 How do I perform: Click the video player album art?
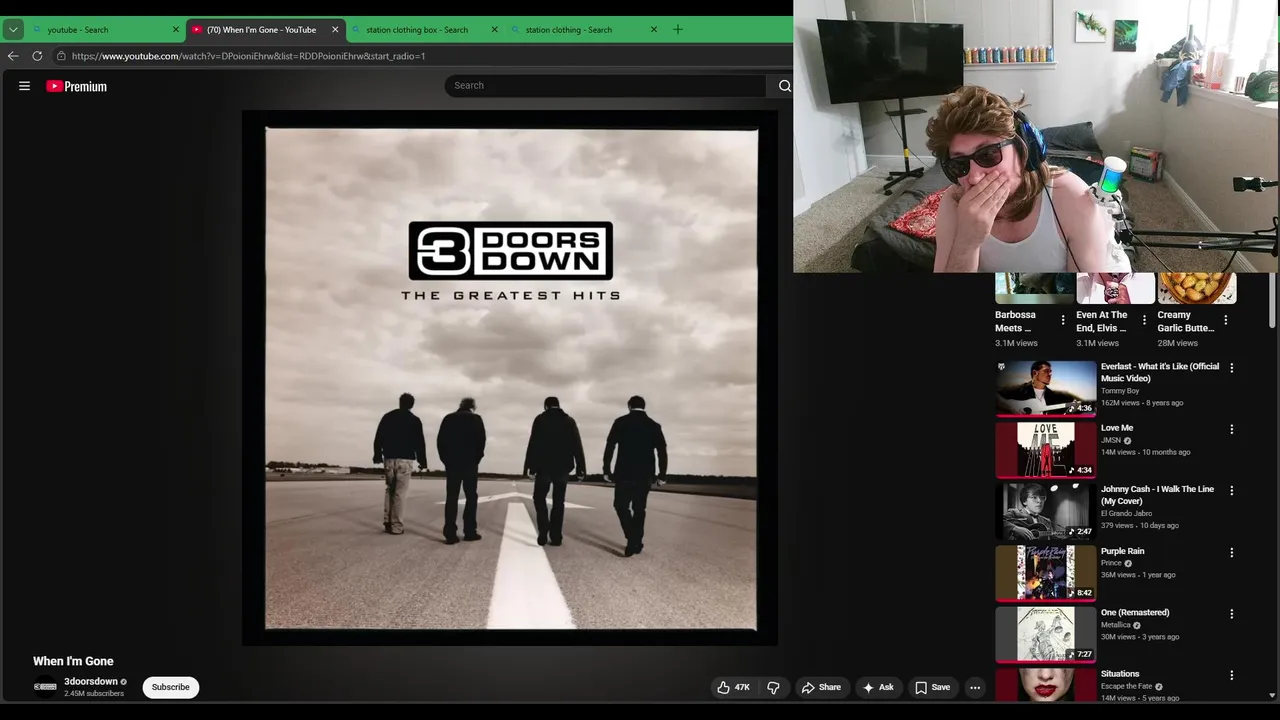510,378
